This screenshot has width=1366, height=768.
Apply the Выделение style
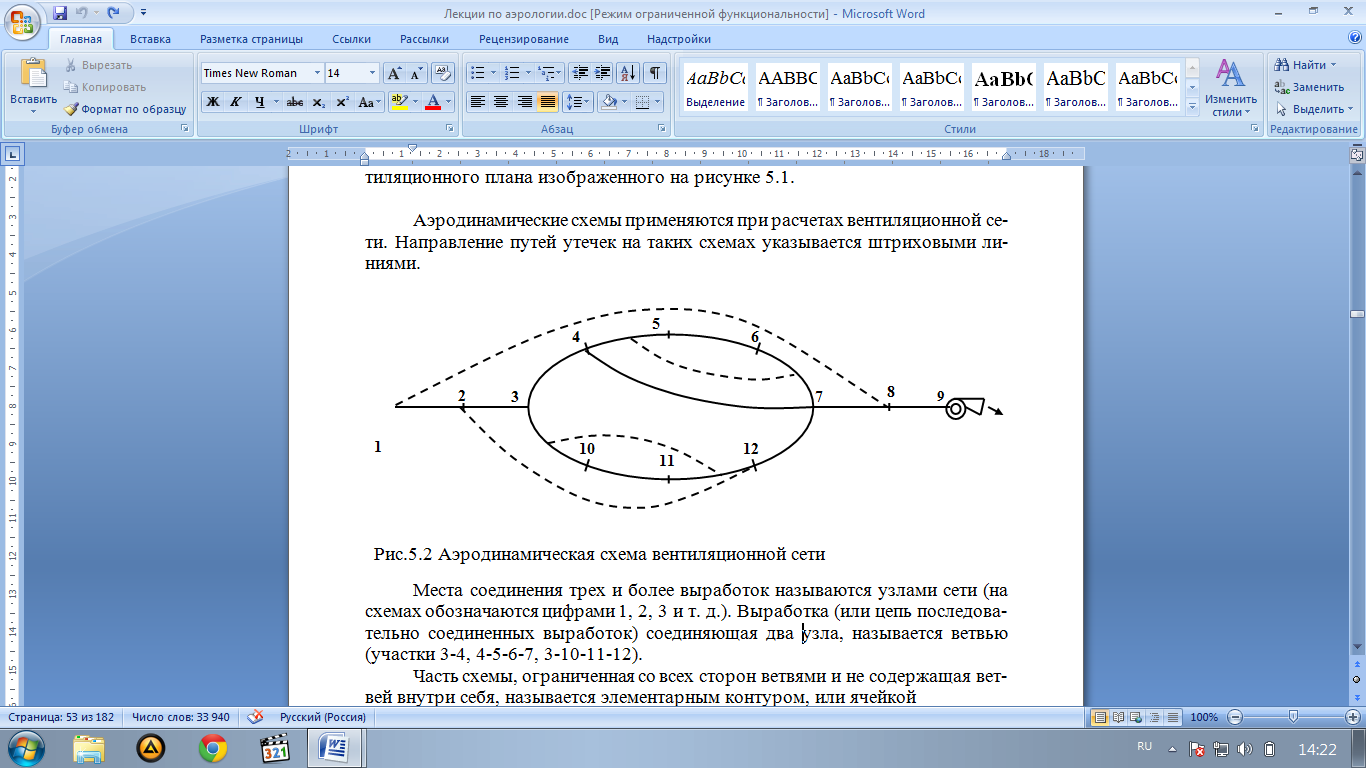[716, 87]
